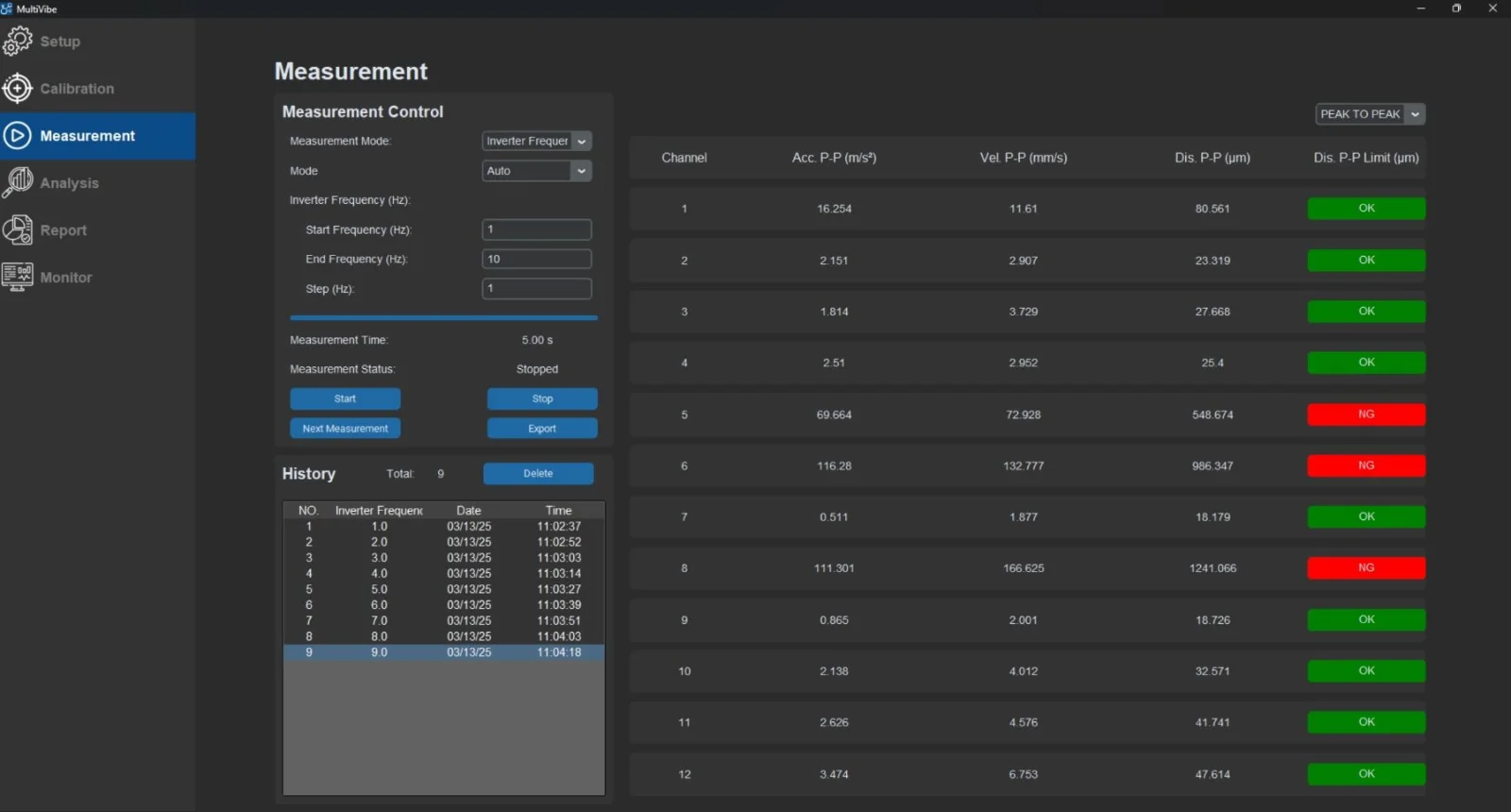This screenshot has width=1511, height=812.
Task: Click the End Frequency input field
Action: [x=536, y=259]
